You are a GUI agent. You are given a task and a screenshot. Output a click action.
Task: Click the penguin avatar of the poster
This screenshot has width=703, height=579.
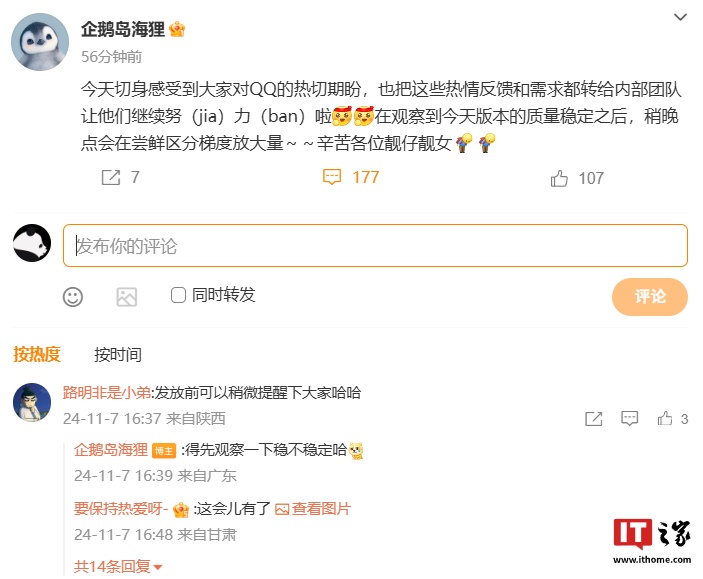click(x=40, y=42)
